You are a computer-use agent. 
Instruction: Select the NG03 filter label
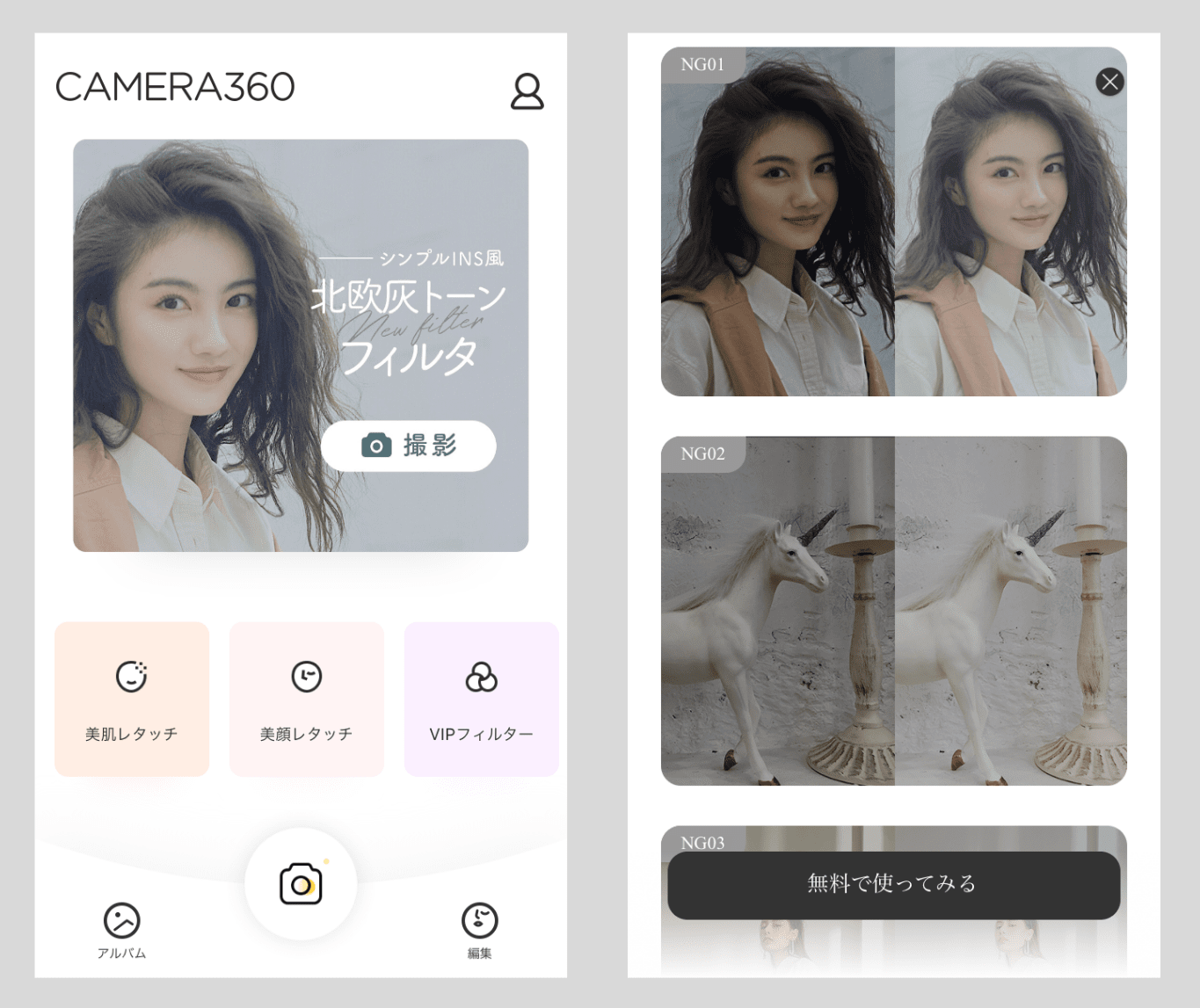click(702, 844)
